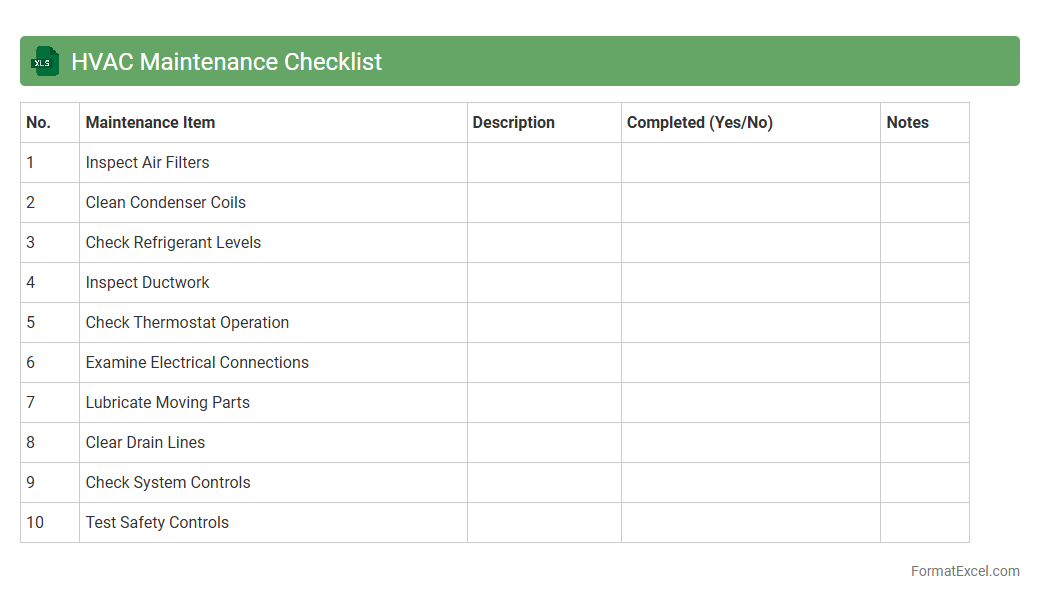Click the Examine Electrical Connections cell
The image size is (1040, 600).
click(x=197, y=362)
